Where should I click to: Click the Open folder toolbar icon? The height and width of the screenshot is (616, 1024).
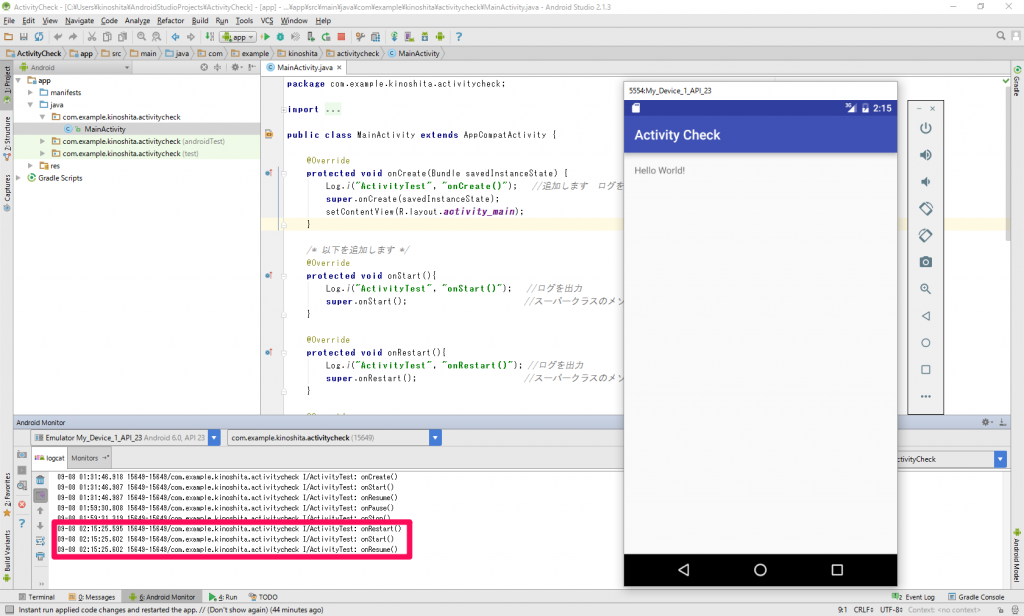pos(8,37)
